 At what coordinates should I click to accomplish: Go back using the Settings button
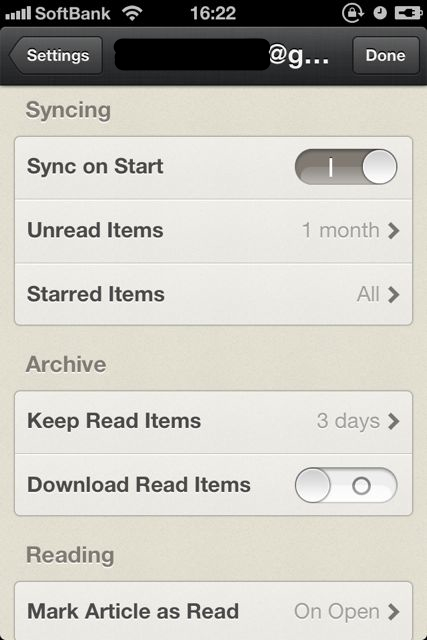click(x=56, y=56)
